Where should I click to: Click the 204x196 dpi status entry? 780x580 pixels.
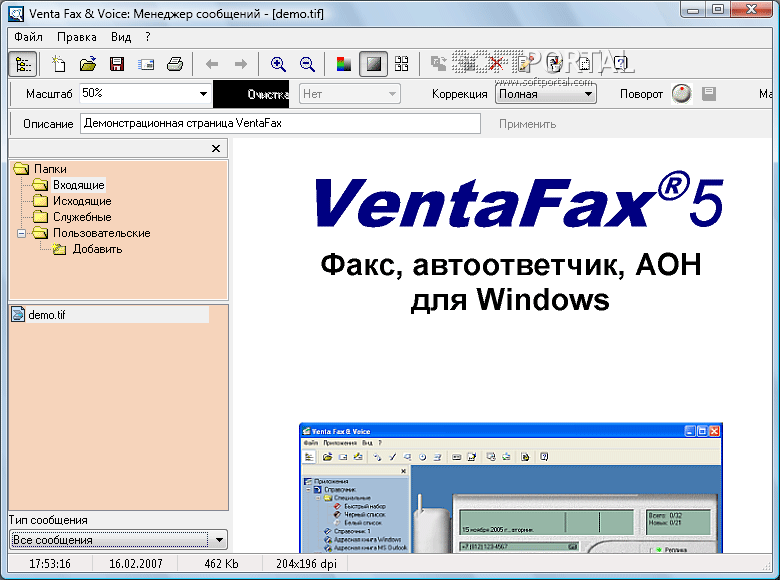[x=306, y=564]
